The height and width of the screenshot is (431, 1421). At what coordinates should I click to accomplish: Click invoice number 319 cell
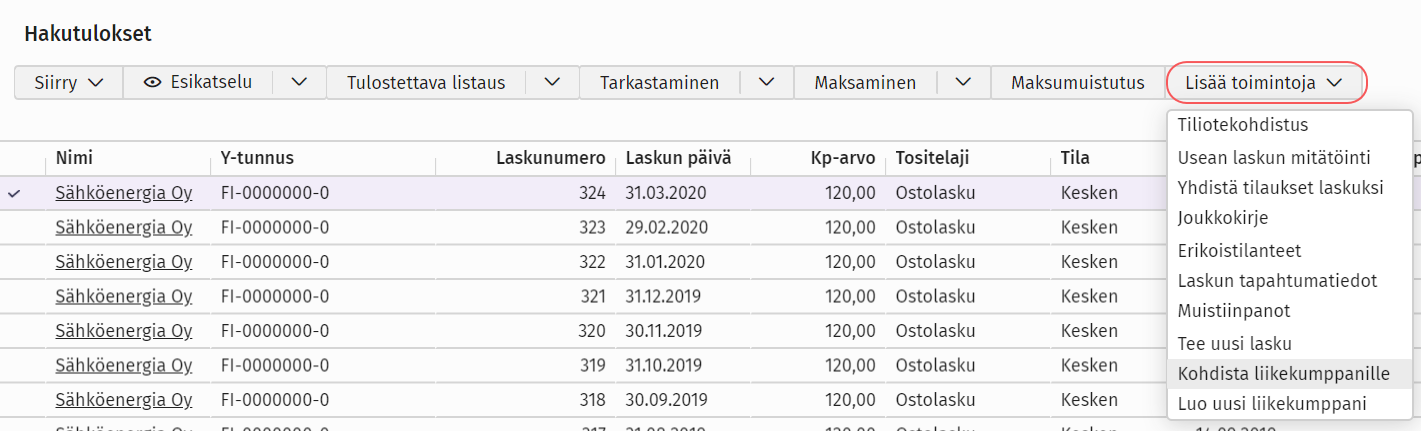click(592, 366)
